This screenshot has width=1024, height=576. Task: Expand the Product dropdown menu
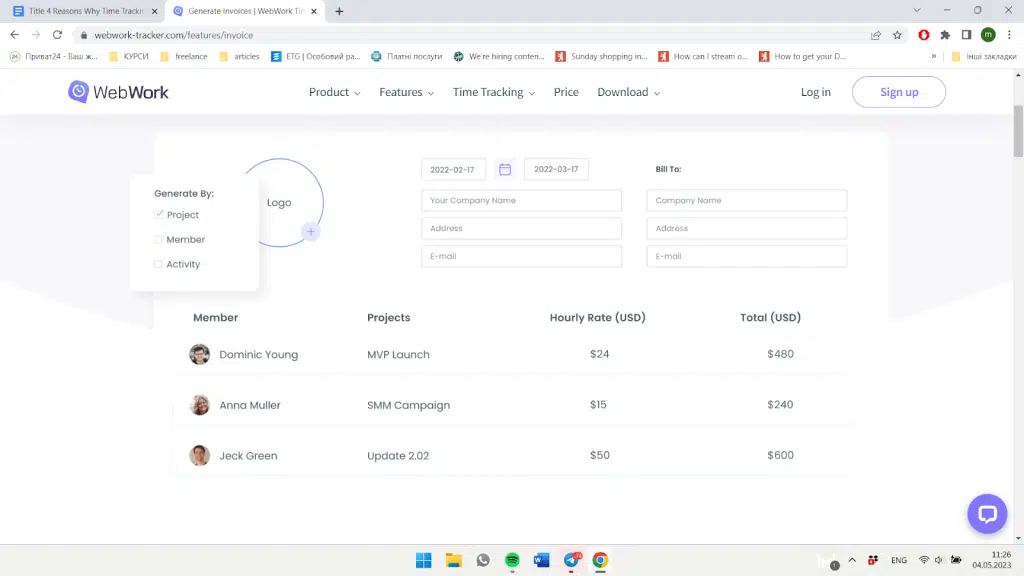334,92
